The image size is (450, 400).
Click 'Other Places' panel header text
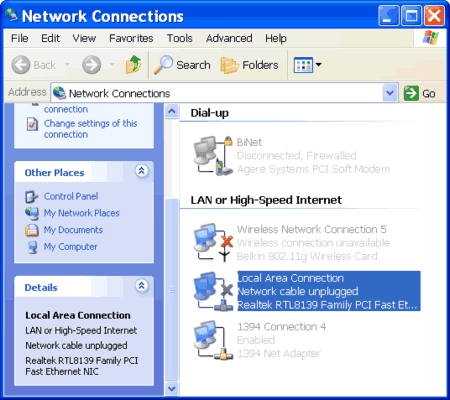click(x=54, y=173)
